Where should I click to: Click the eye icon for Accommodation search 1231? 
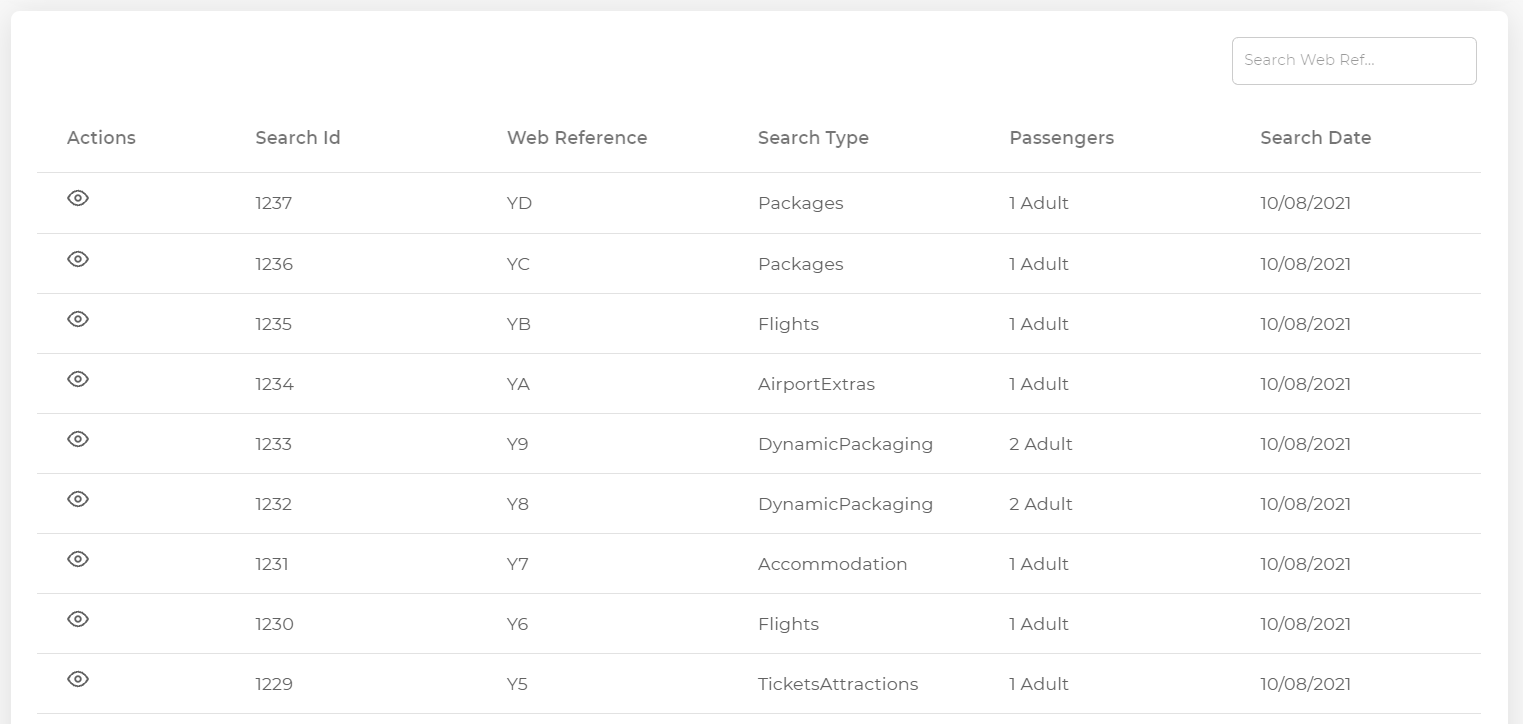click(x=78, y=559)
